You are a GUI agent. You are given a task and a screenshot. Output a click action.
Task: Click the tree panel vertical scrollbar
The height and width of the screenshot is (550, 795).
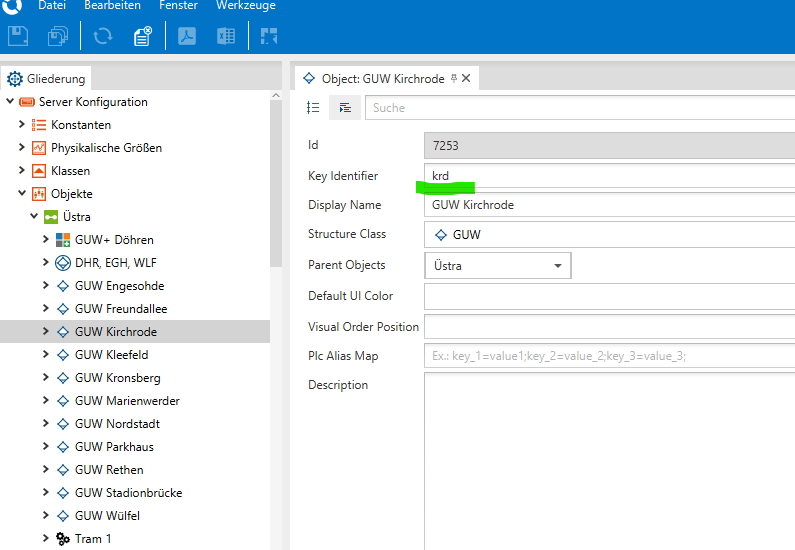tap(276, 184)
